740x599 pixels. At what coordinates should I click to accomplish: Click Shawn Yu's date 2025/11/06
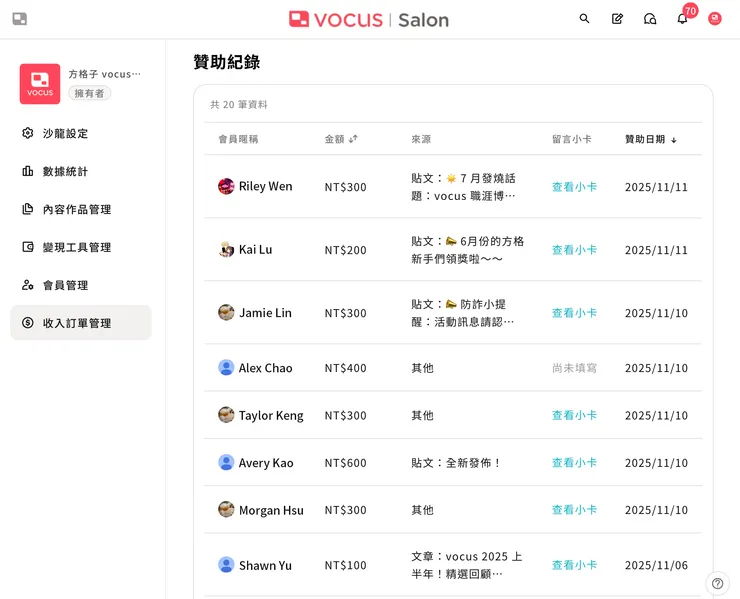[656, 565]
